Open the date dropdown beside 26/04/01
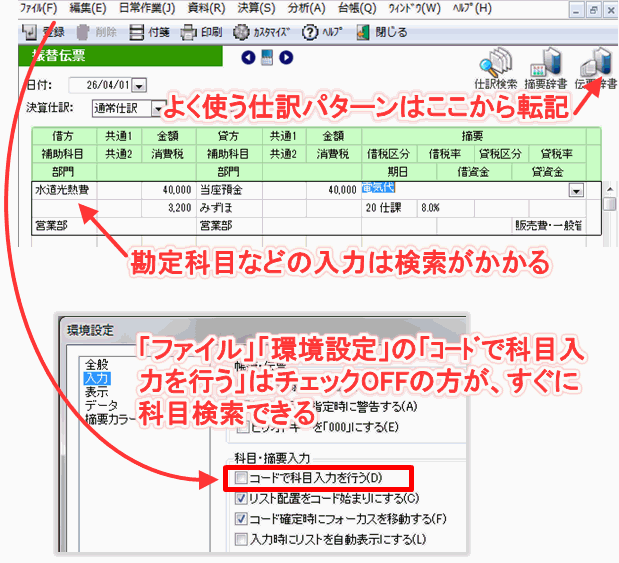The height and width of the screenshot is (563, 619). (139, 85)
